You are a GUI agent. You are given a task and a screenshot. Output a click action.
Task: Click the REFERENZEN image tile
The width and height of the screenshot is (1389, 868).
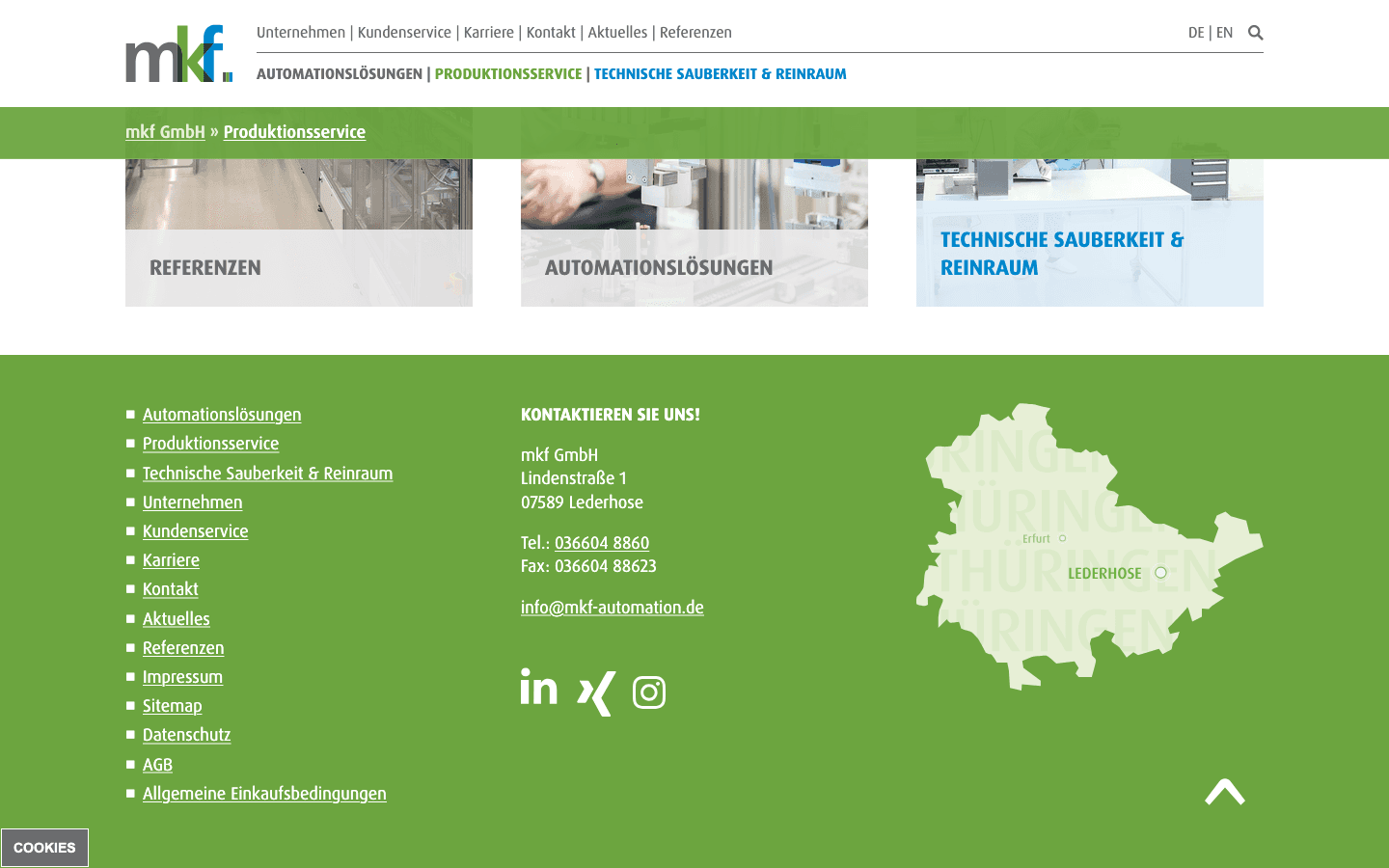(x=299, y=205)
